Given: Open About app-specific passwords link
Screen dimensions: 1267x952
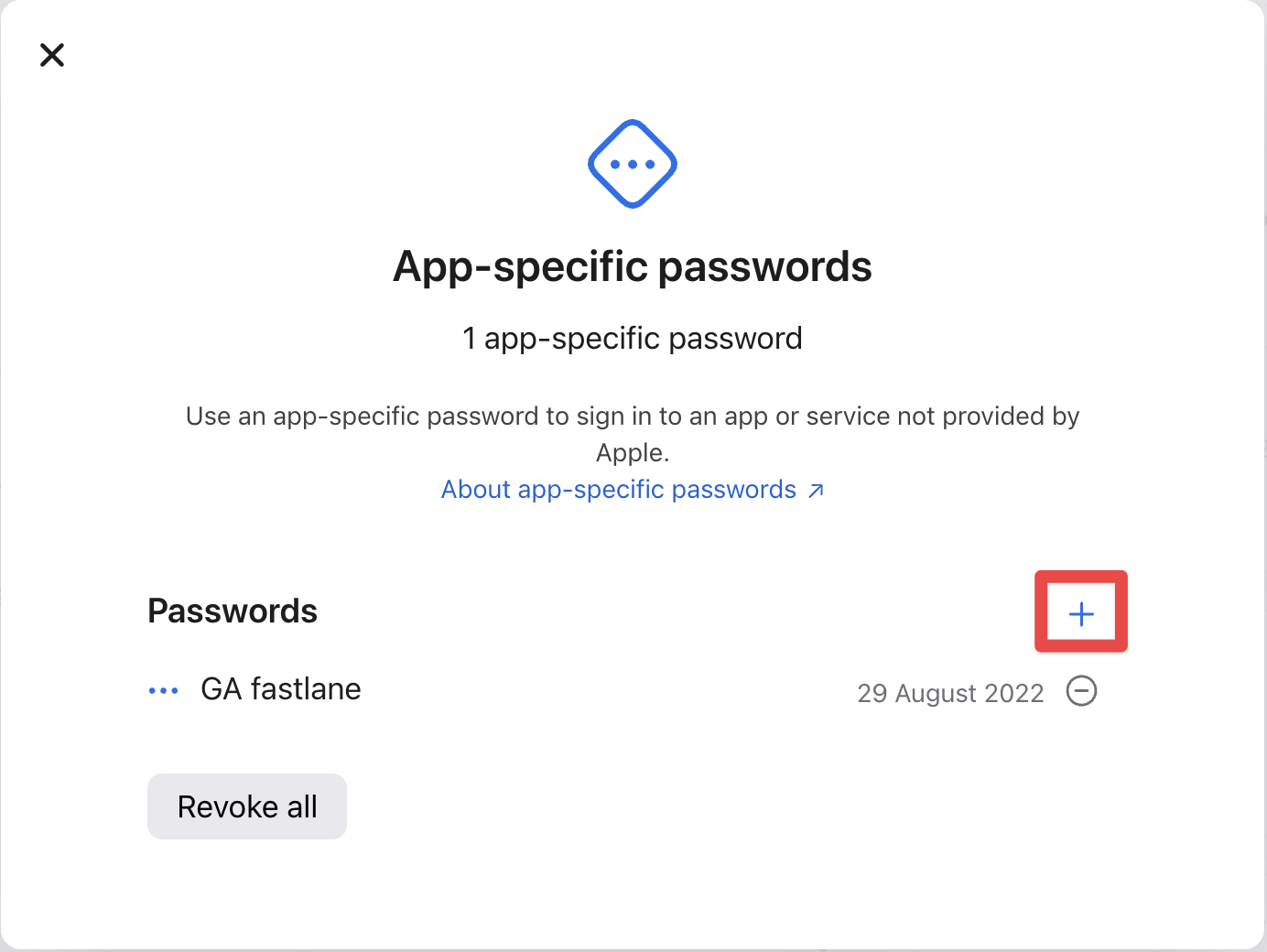Looking at the screenshot, I should click(619, 490).
